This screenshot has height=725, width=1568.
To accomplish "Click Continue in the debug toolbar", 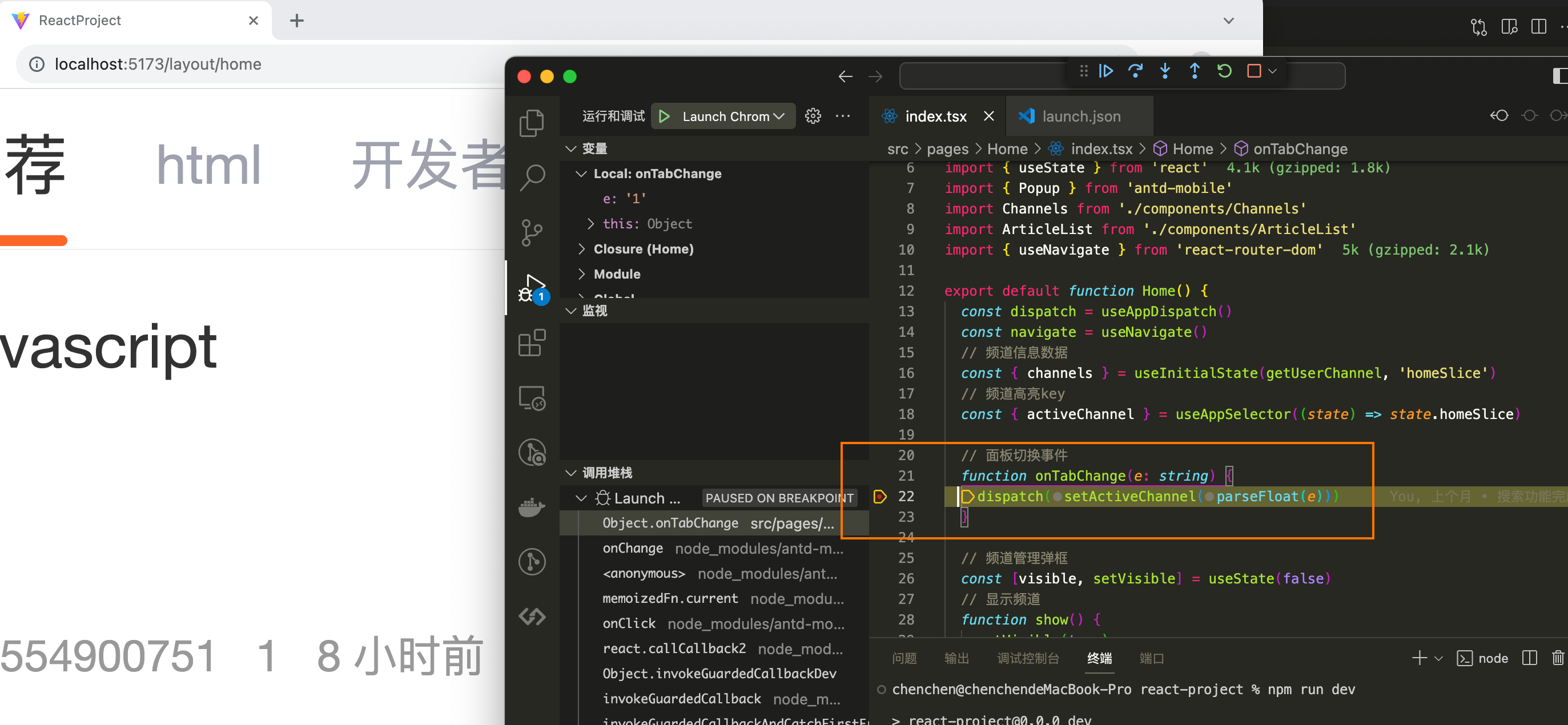I will coord(1106,71).
